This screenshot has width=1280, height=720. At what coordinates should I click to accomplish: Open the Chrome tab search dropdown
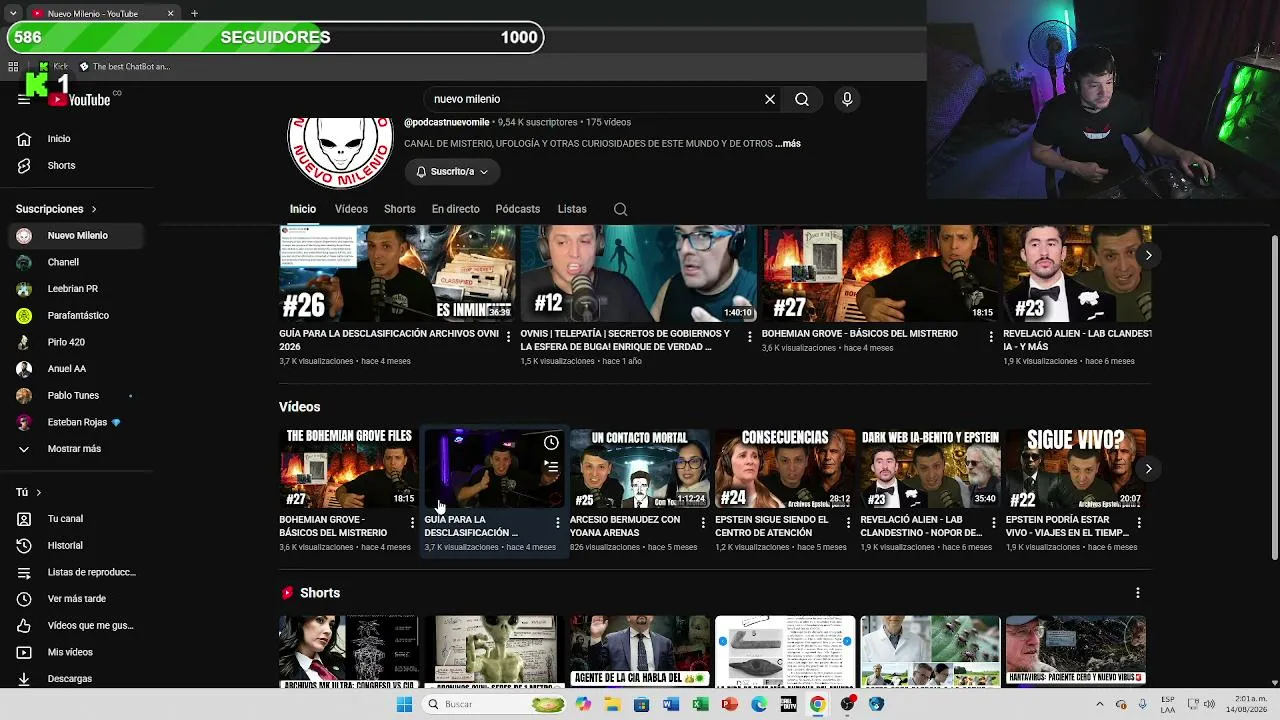13,13
